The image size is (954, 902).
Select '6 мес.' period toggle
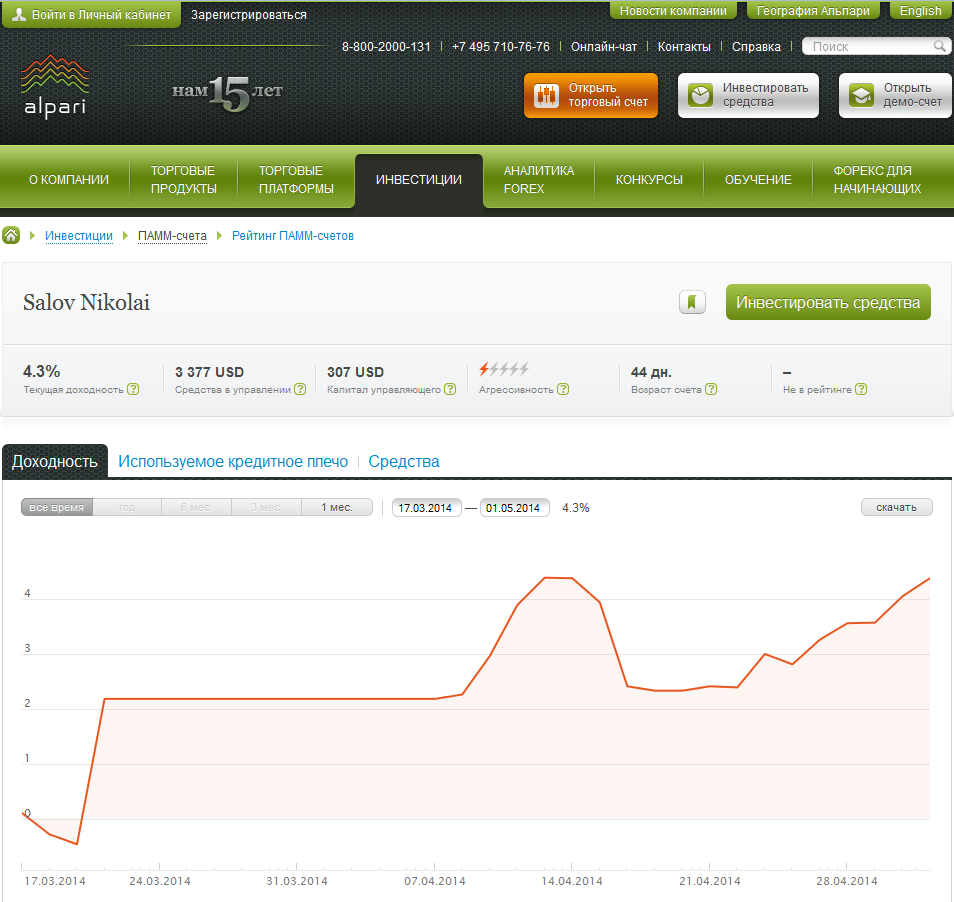click(x=197, y=507)
